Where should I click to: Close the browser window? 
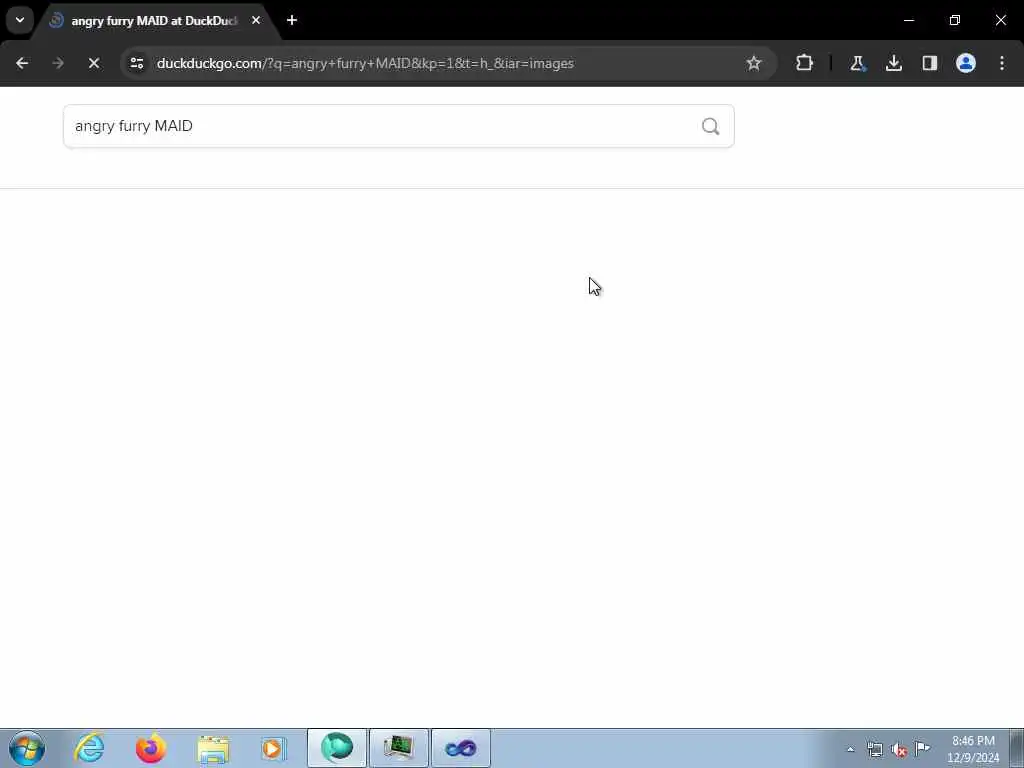pyautogui.click(x=1000, y=20)
